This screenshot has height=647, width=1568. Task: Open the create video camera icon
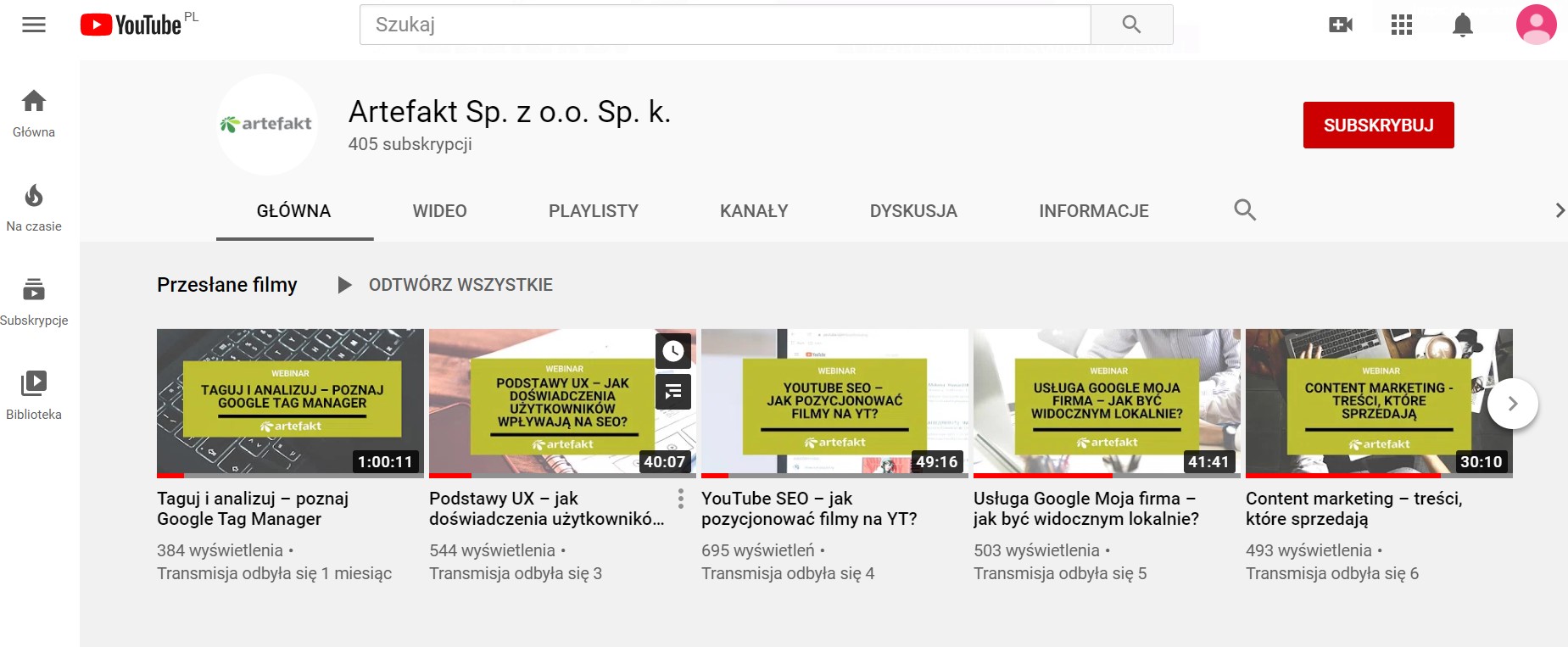1341,25
